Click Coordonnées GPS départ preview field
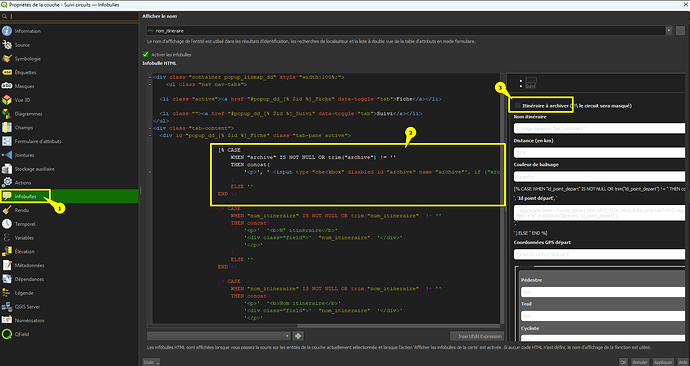 (x=599, y=254)
